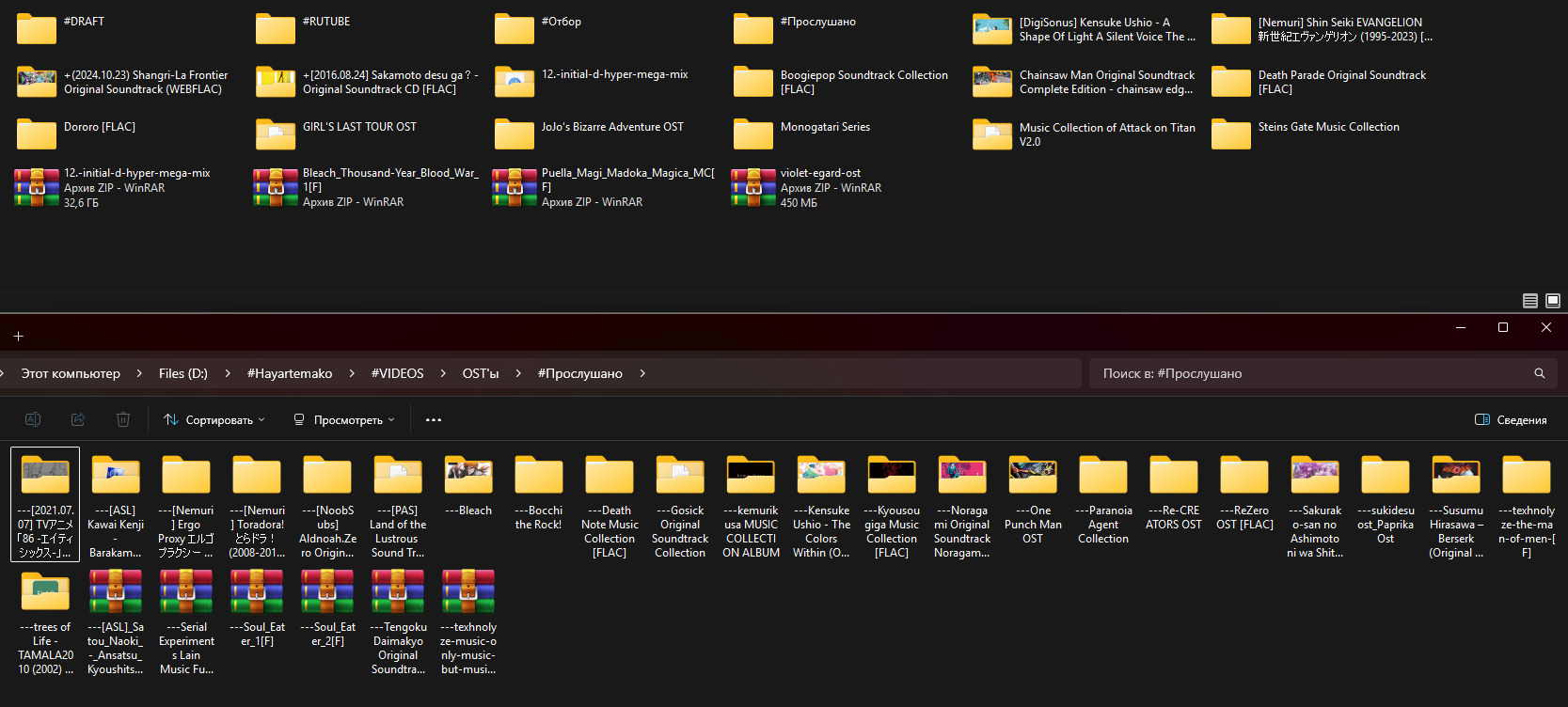Click the share icon in the toolbar
Viewport: 1568px width, 707px height.
tap(78, 419)
